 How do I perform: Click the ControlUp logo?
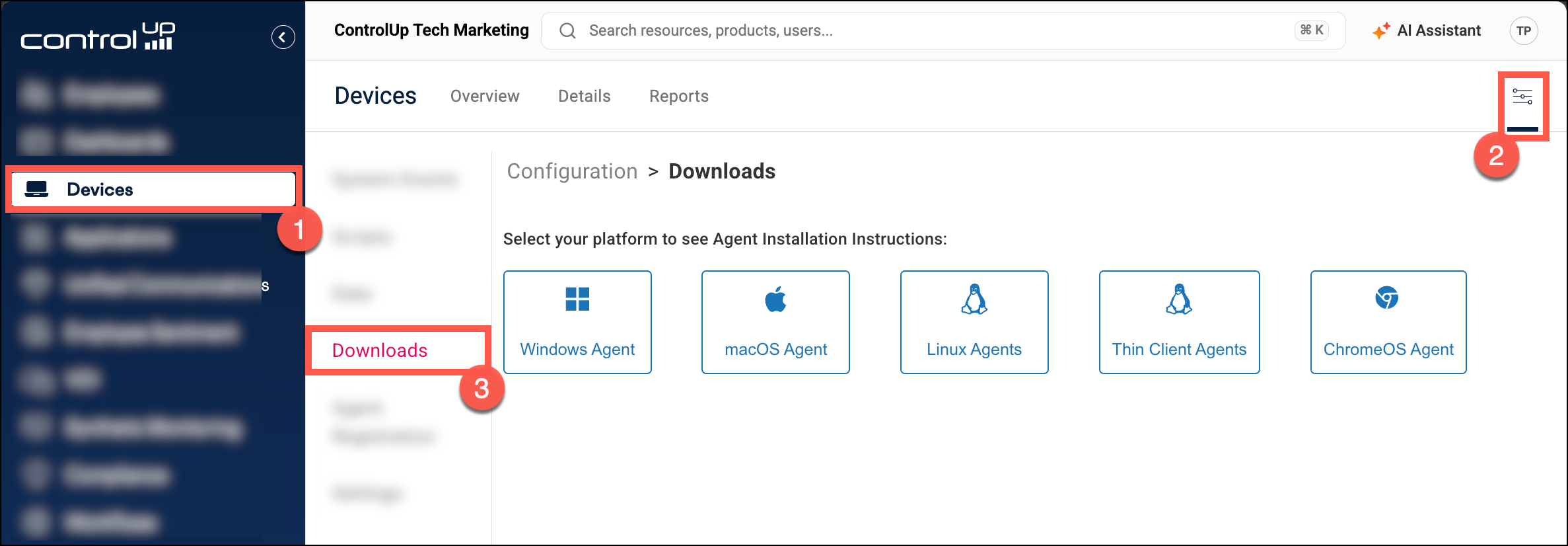[x=98, y=36]
